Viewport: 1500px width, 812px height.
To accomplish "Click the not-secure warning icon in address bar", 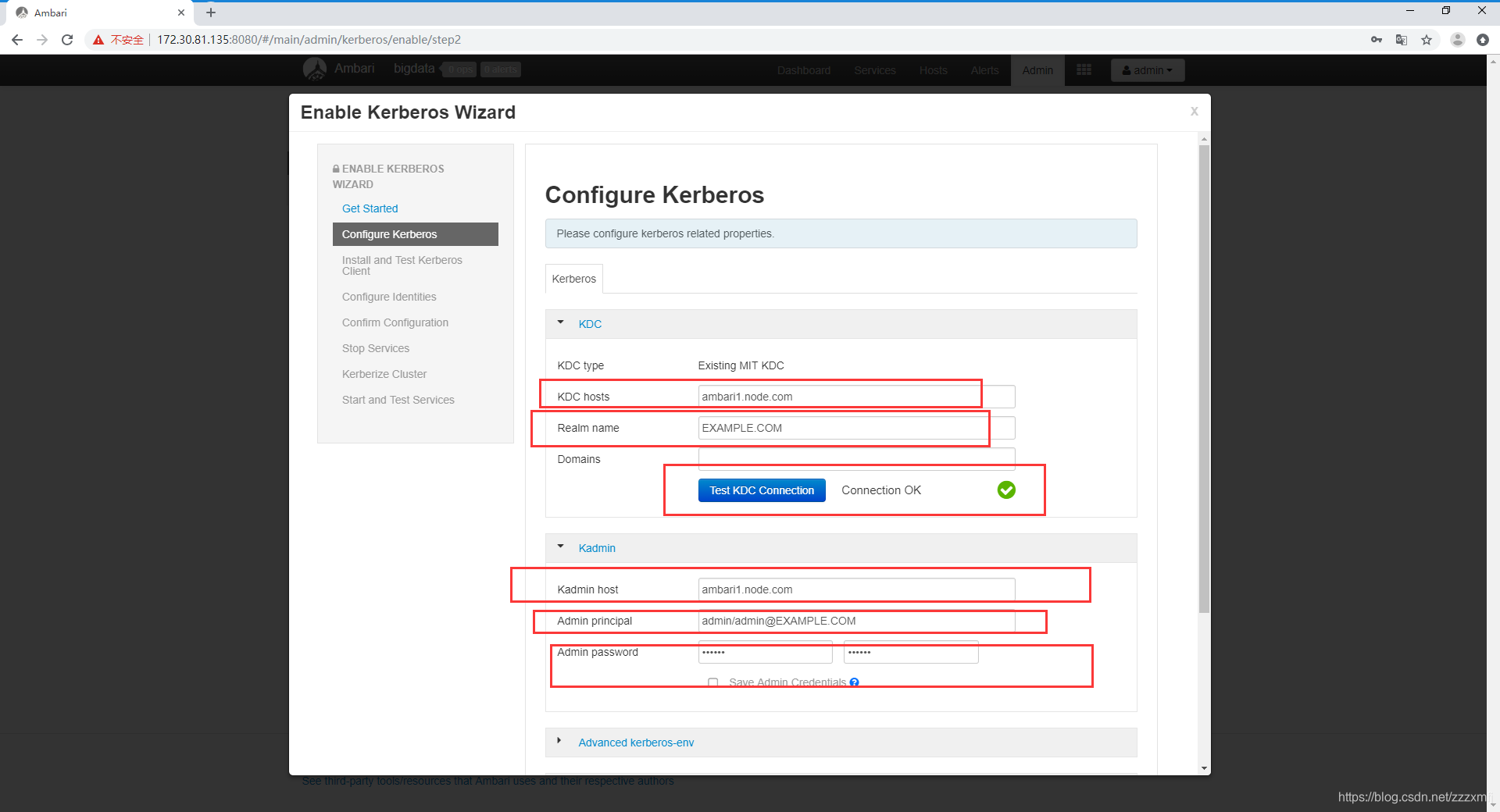I will pyautogui.click(x=98, y=40).
